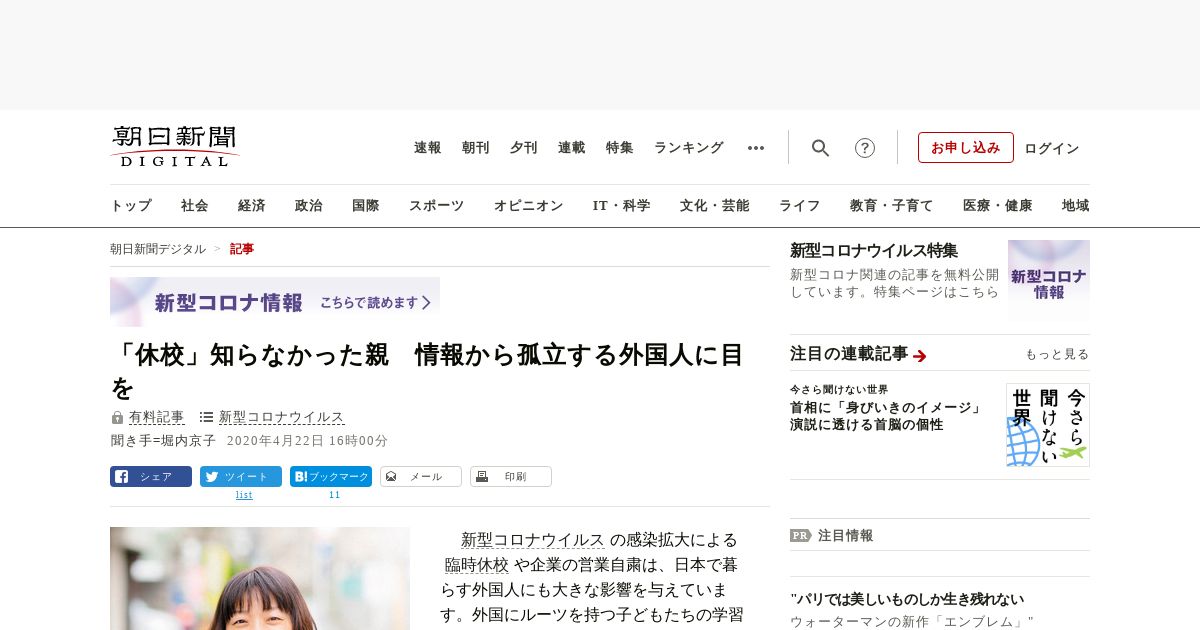This screenshot has width=1200, height=630.
Task: Go to the IT・科学 section
Action: tap(622, 206)
